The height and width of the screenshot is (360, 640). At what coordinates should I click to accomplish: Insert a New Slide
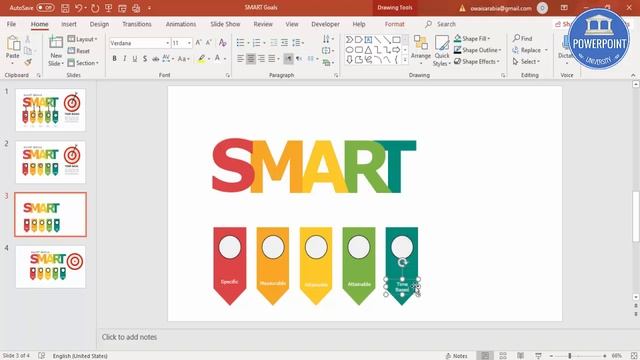(x=56, y=51)
